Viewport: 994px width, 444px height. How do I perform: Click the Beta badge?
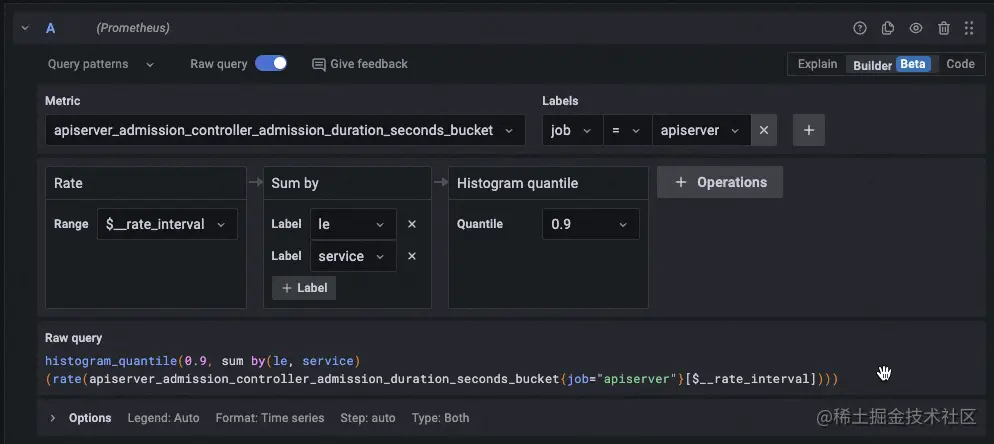tap(913, 64)
